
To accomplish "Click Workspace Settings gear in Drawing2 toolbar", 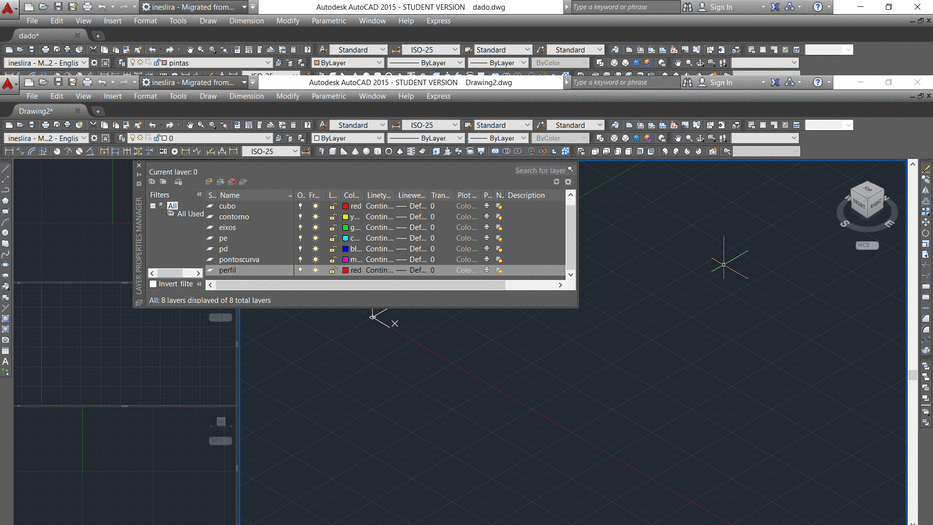I will 94,138.
